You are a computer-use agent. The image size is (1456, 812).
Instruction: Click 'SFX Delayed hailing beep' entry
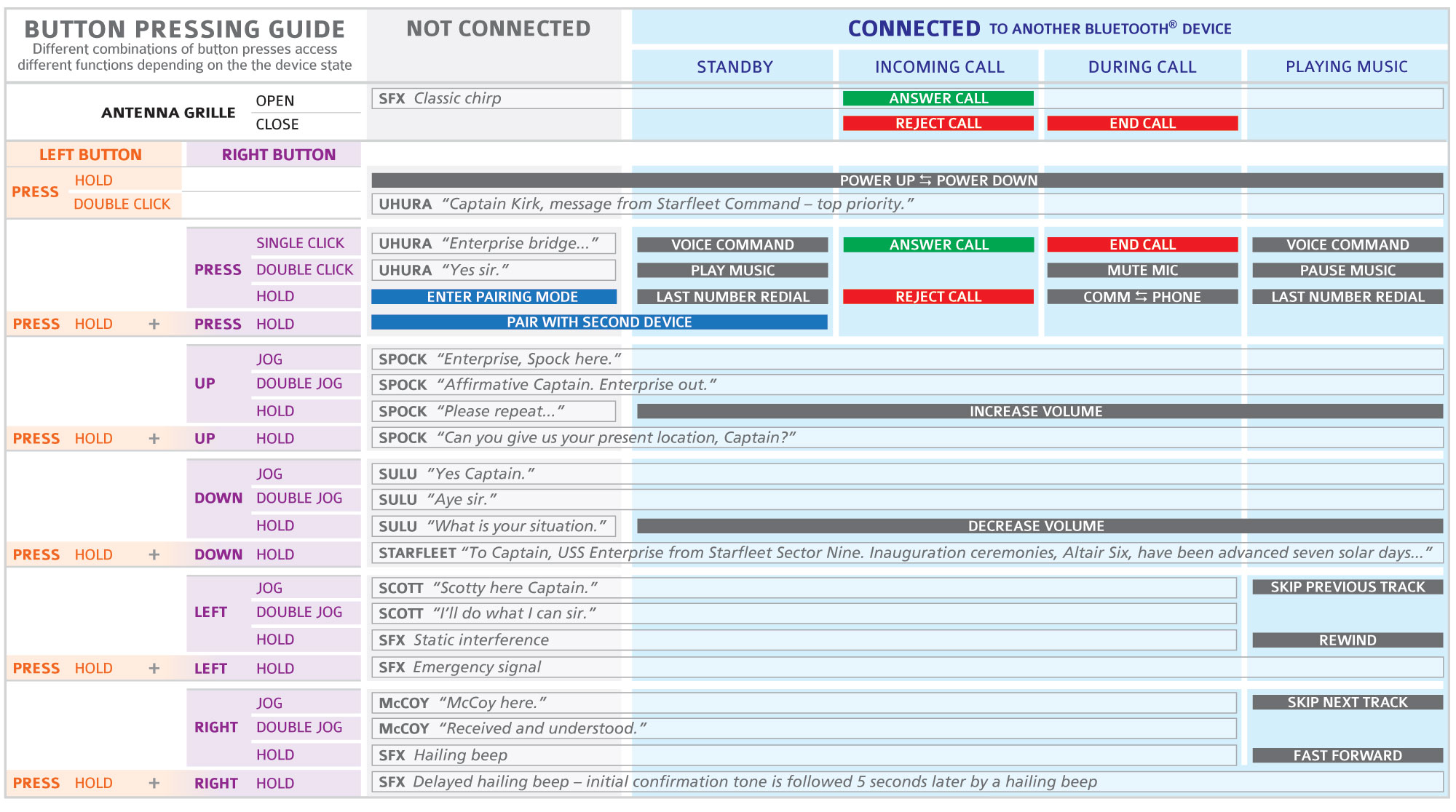click(x=907, y=782)
